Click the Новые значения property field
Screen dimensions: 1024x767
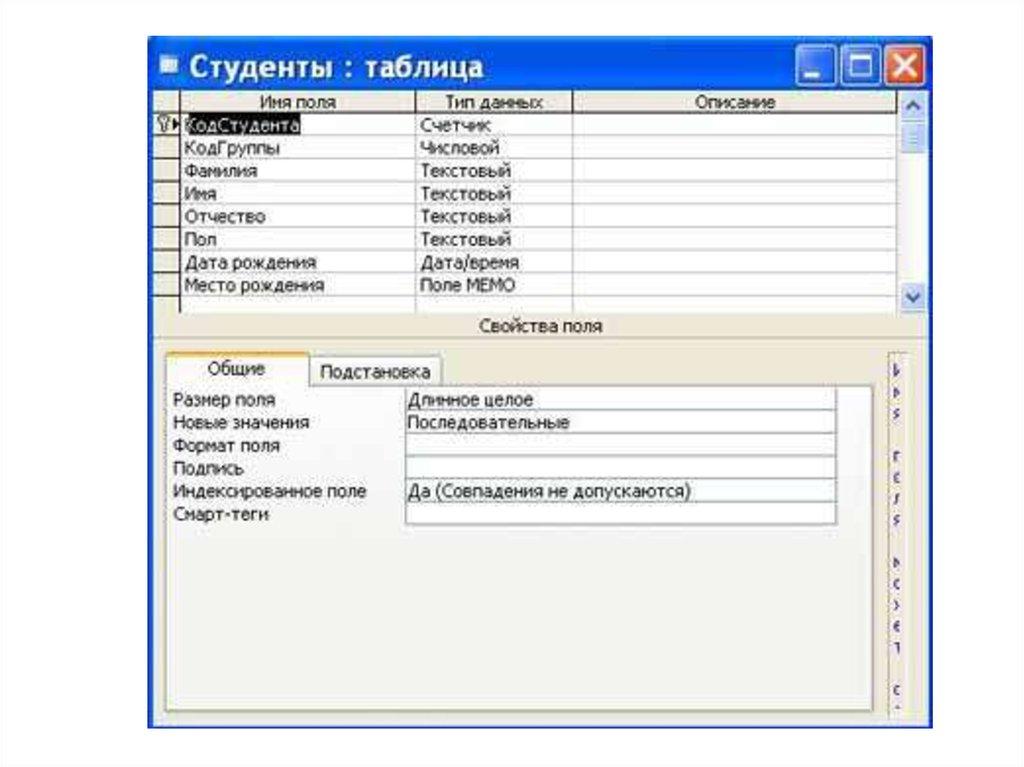[619, 423]
